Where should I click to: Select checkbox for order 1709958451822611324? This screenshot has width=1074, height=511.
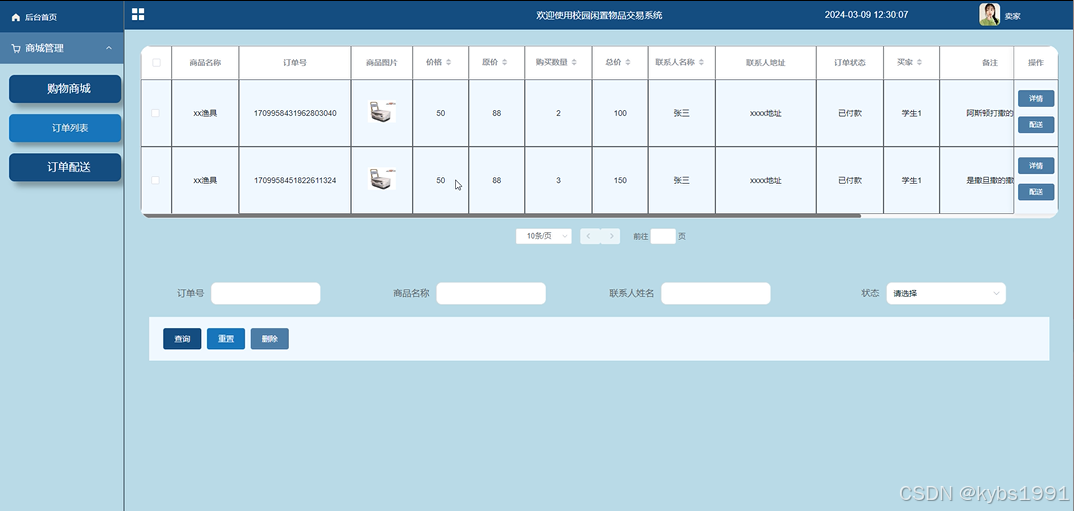(x=155, y=180)
